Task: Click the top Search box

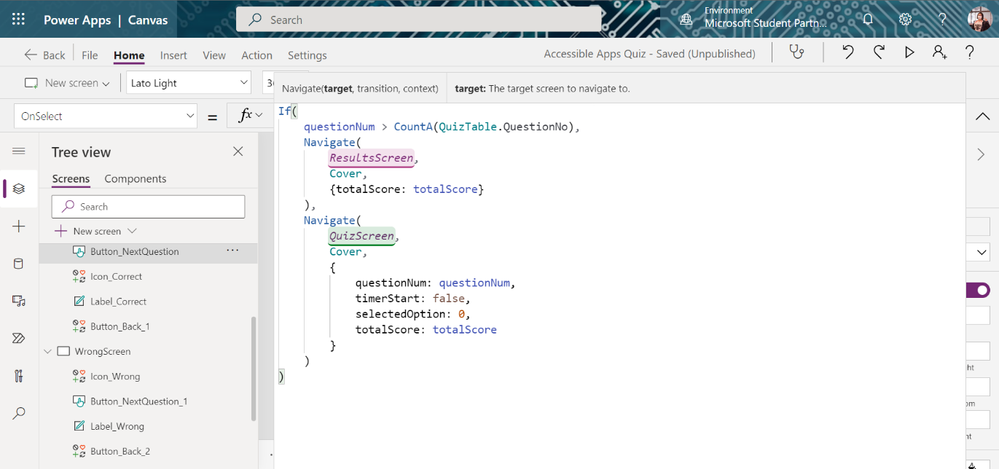Action: tap(419, 20)
